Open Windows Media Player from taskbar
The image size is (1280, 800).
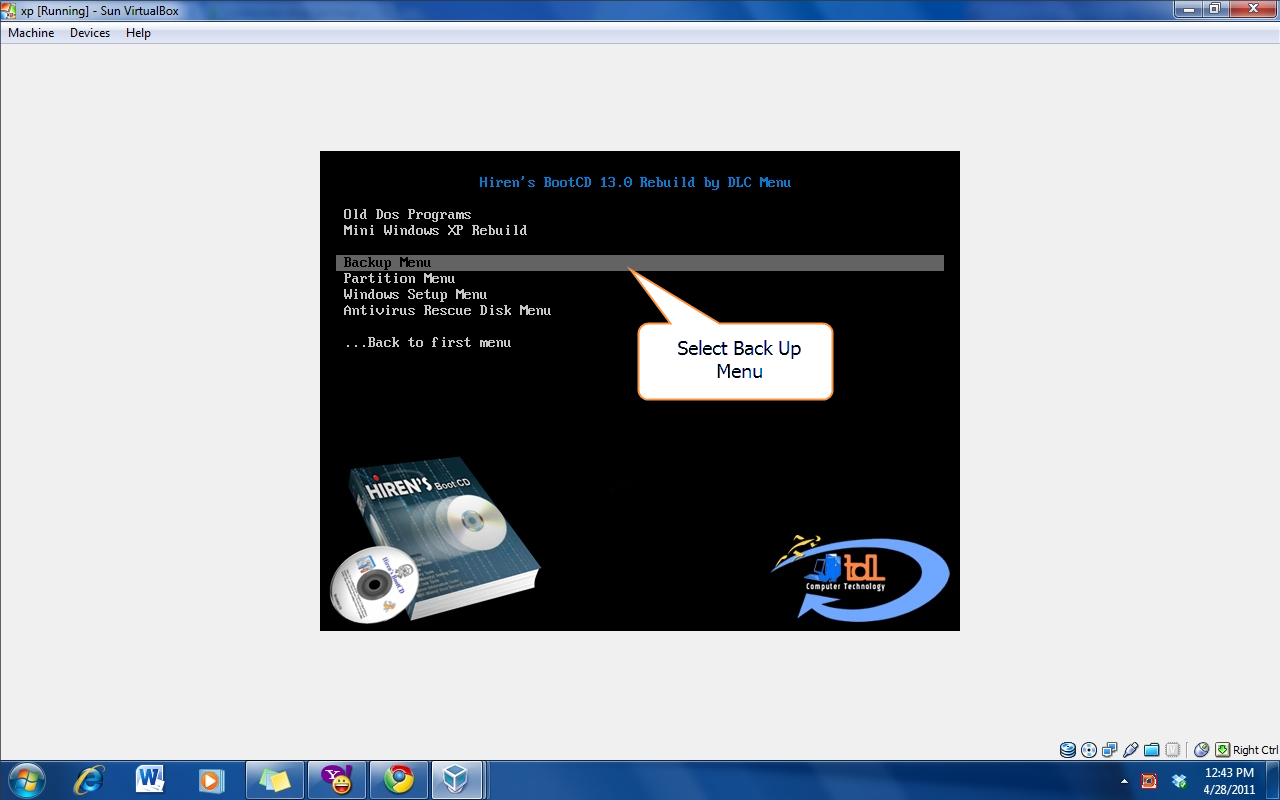coord(211,779)
